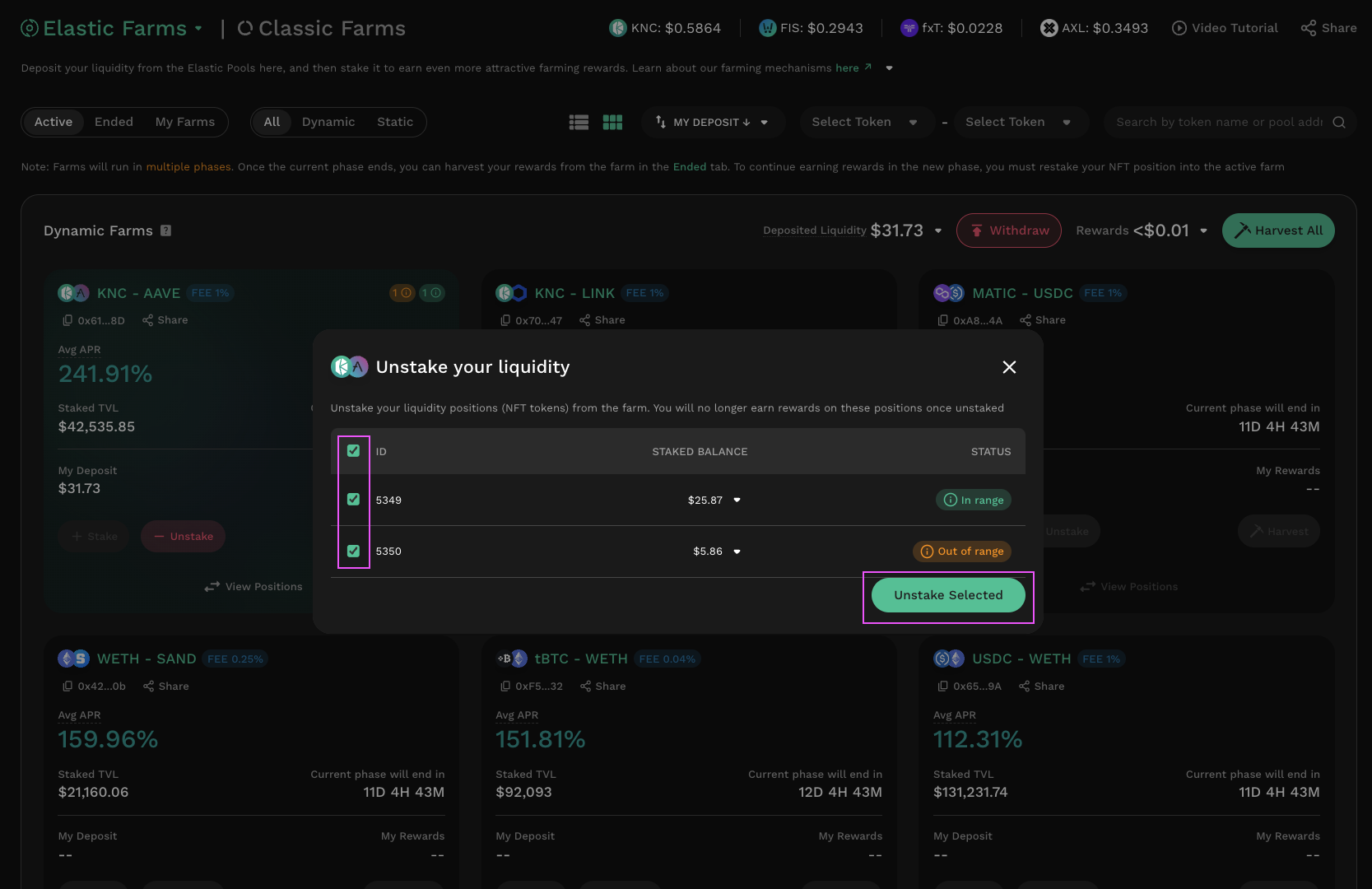Switch to grid view layout icon
Viewport: 1372px width, 889px height.
[x=612, y=123]
